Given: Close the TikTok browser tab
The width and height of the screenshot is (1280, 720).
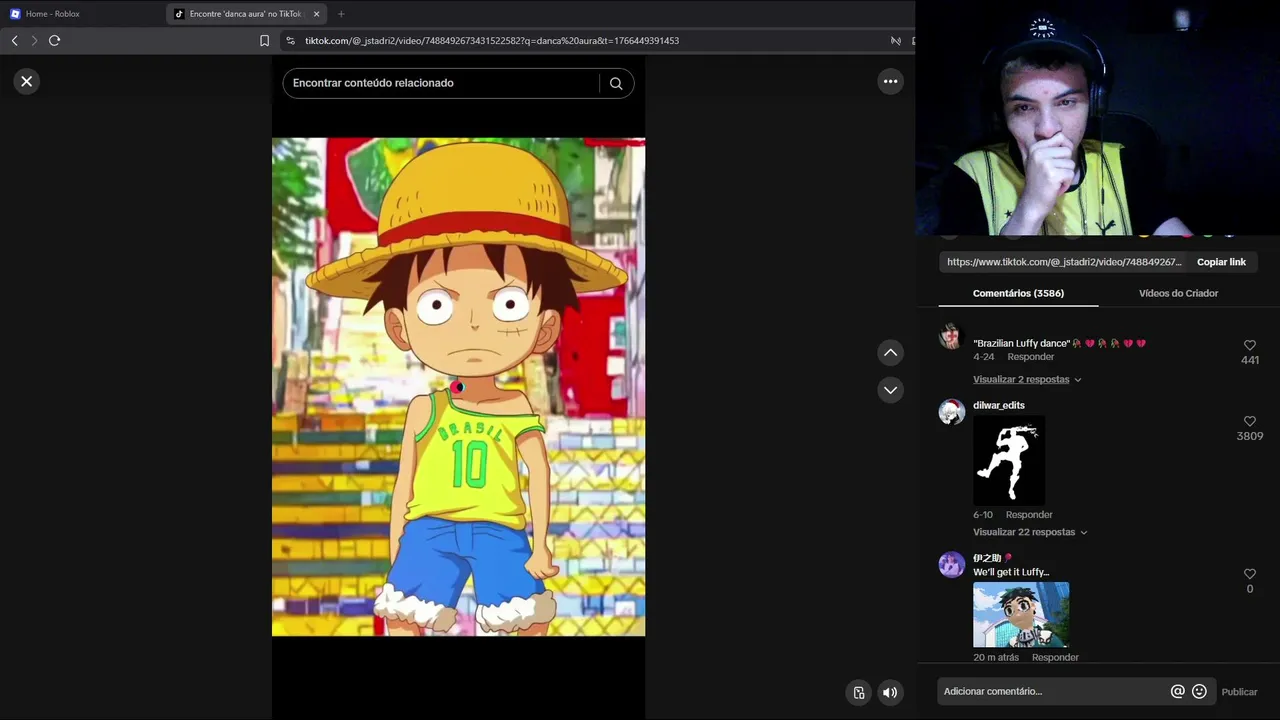Looking at the screenshot, I should coord(316,14).
